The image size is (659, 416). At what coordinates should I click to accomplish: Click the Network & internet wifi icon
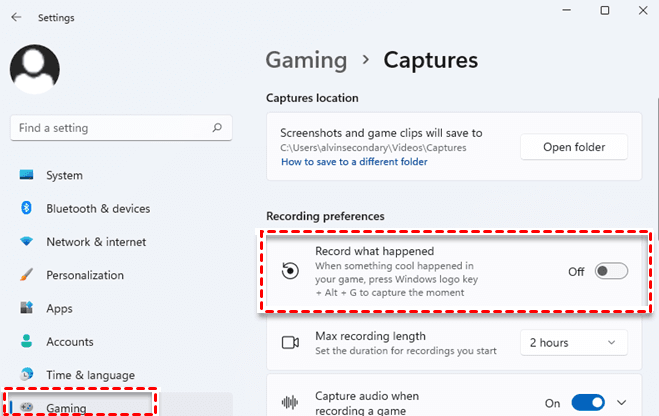coord(27,242)
